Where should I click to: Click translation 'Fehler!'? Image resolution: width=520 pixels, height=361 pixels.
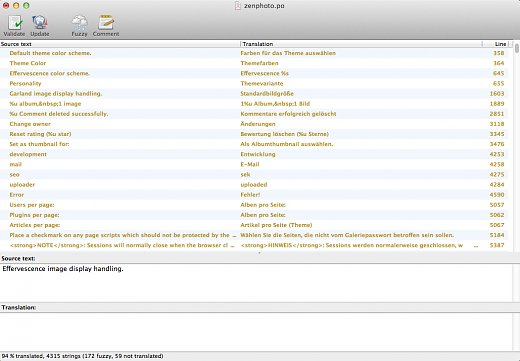click(x=250, y=195)
